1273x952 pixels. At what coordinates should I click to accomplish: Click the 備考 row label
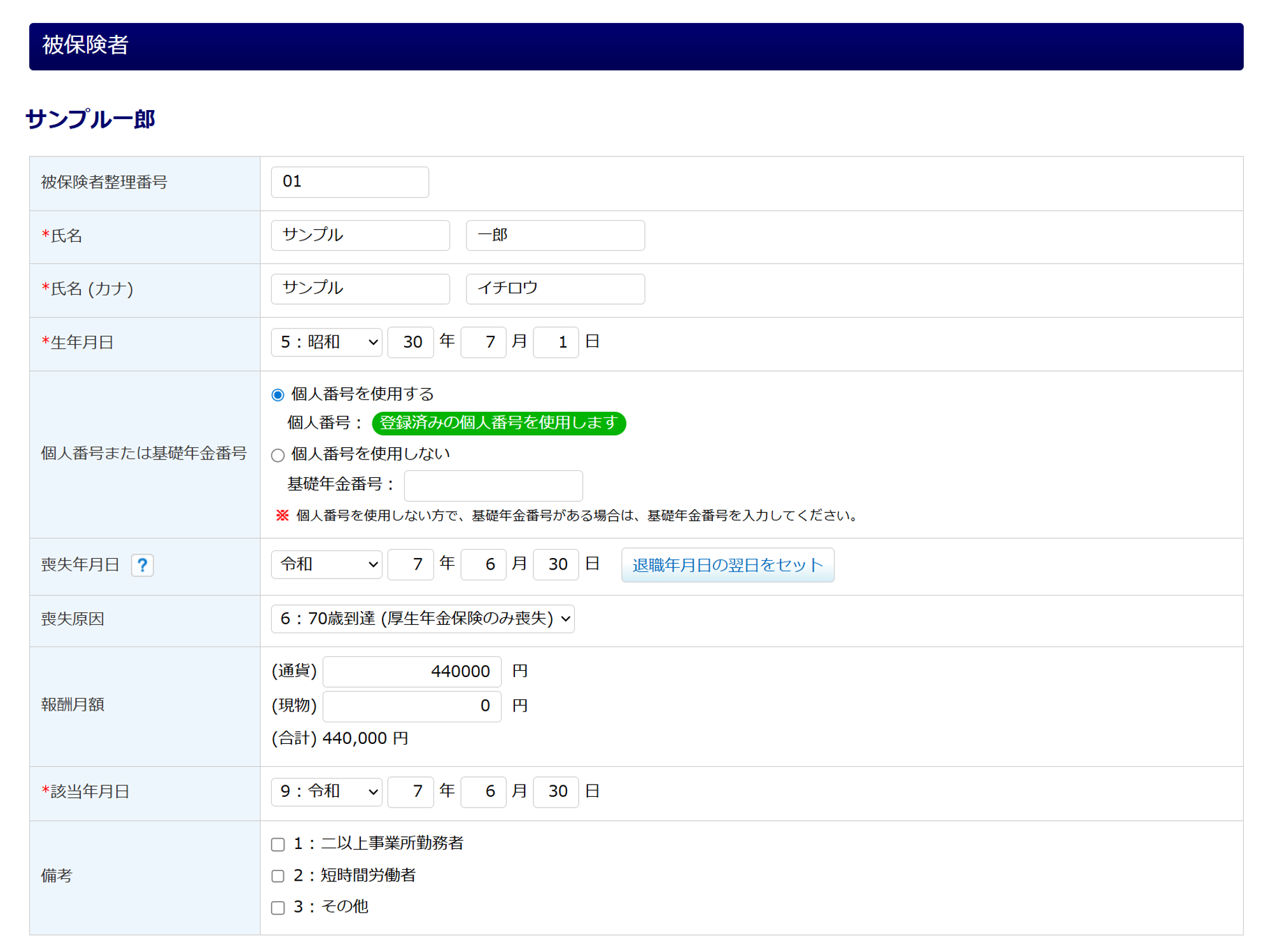click(57, 876)
